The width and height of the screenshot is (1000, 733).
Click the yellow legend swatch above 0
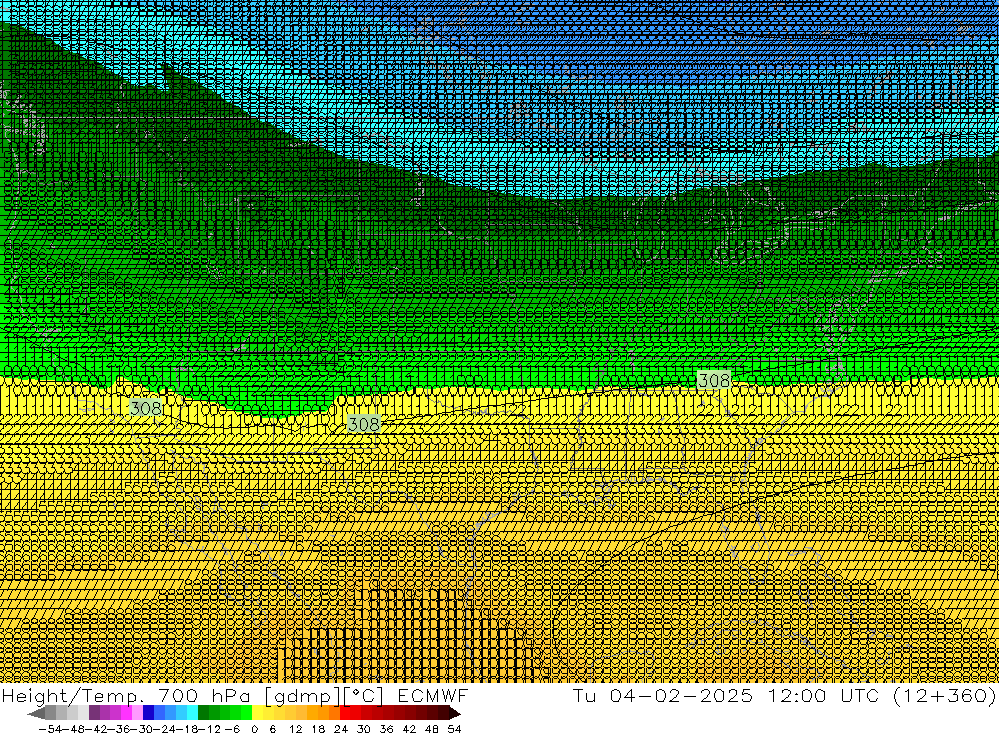coord(258,713)
